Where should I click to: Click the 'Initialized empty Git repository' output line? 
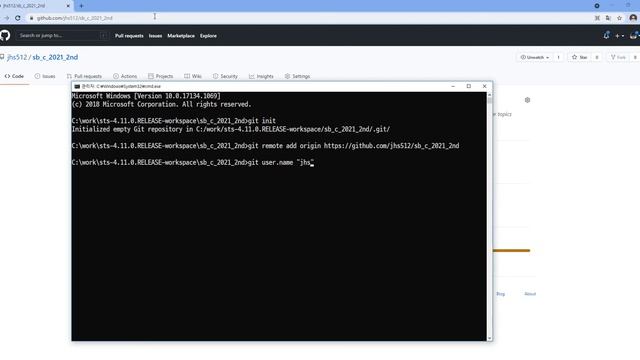pos(231,129)
